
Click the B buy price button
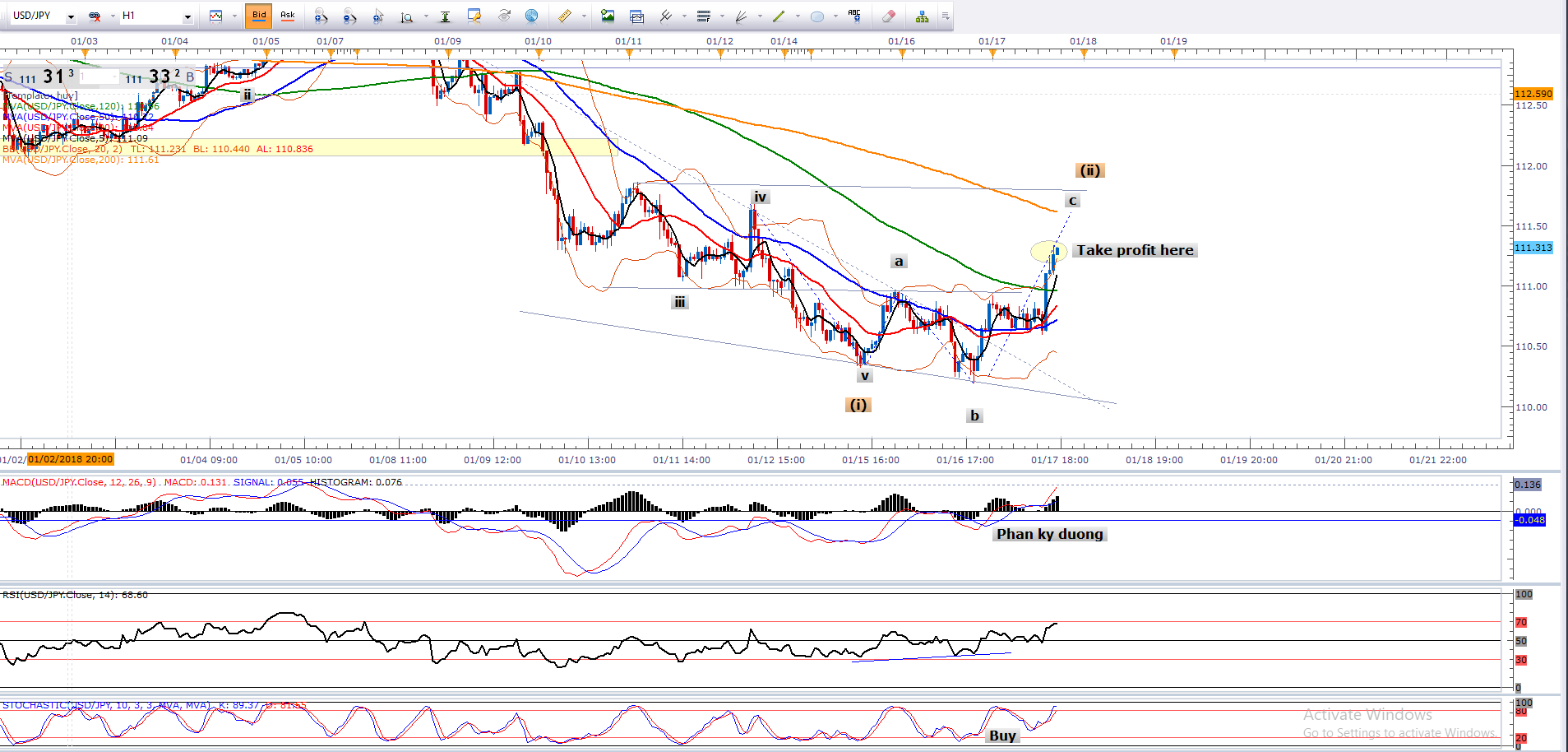point(190,77)
